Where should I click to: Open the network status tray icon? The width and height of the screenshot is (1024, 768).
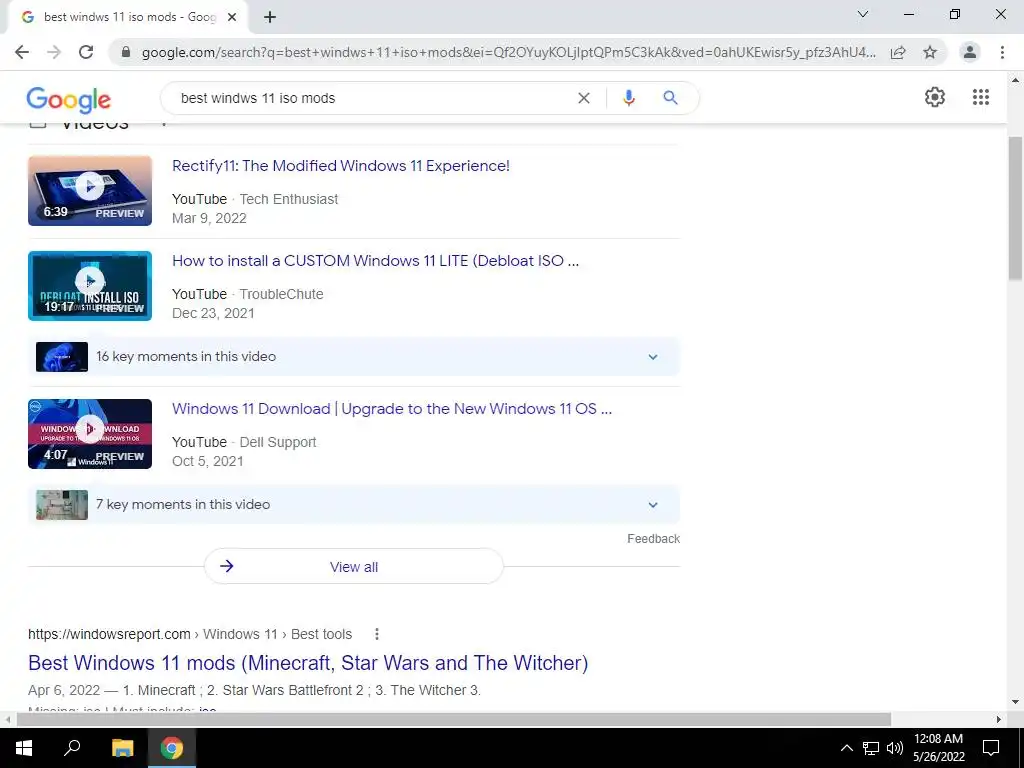click(x=871, y=748)
